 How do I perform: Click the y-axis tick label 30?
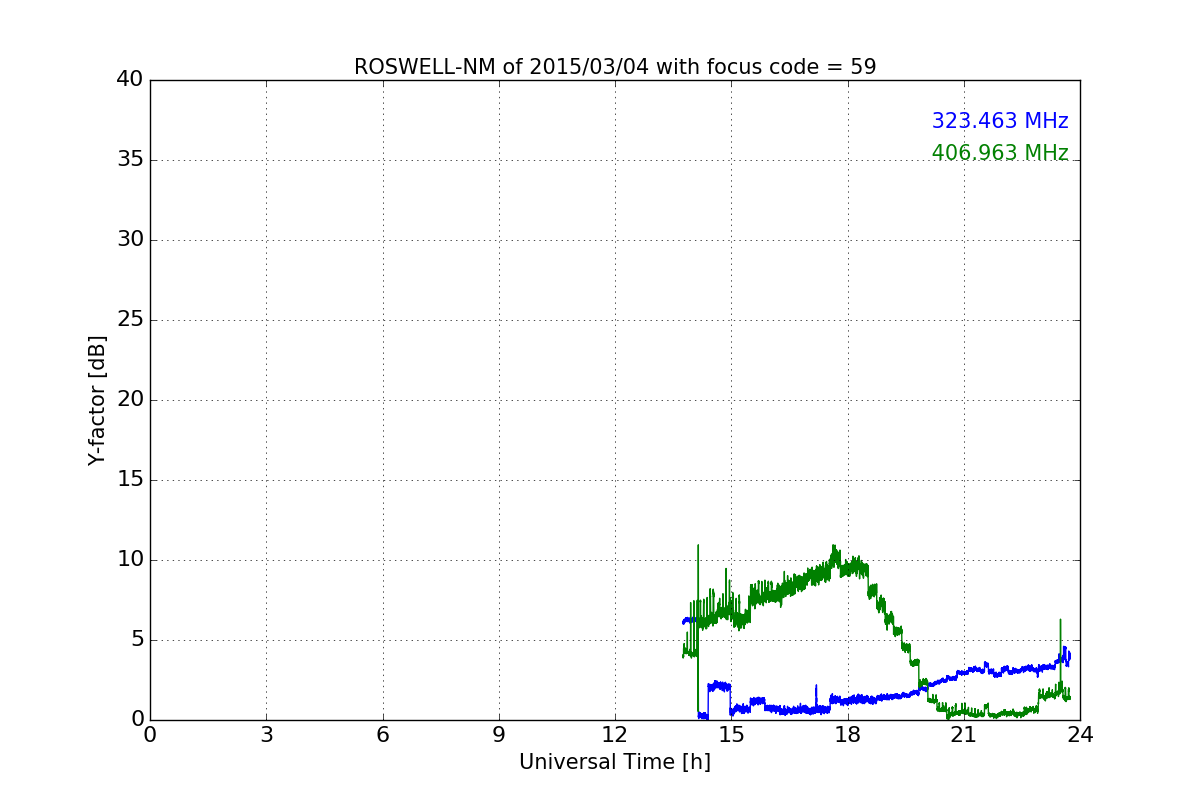click(130, 239)
